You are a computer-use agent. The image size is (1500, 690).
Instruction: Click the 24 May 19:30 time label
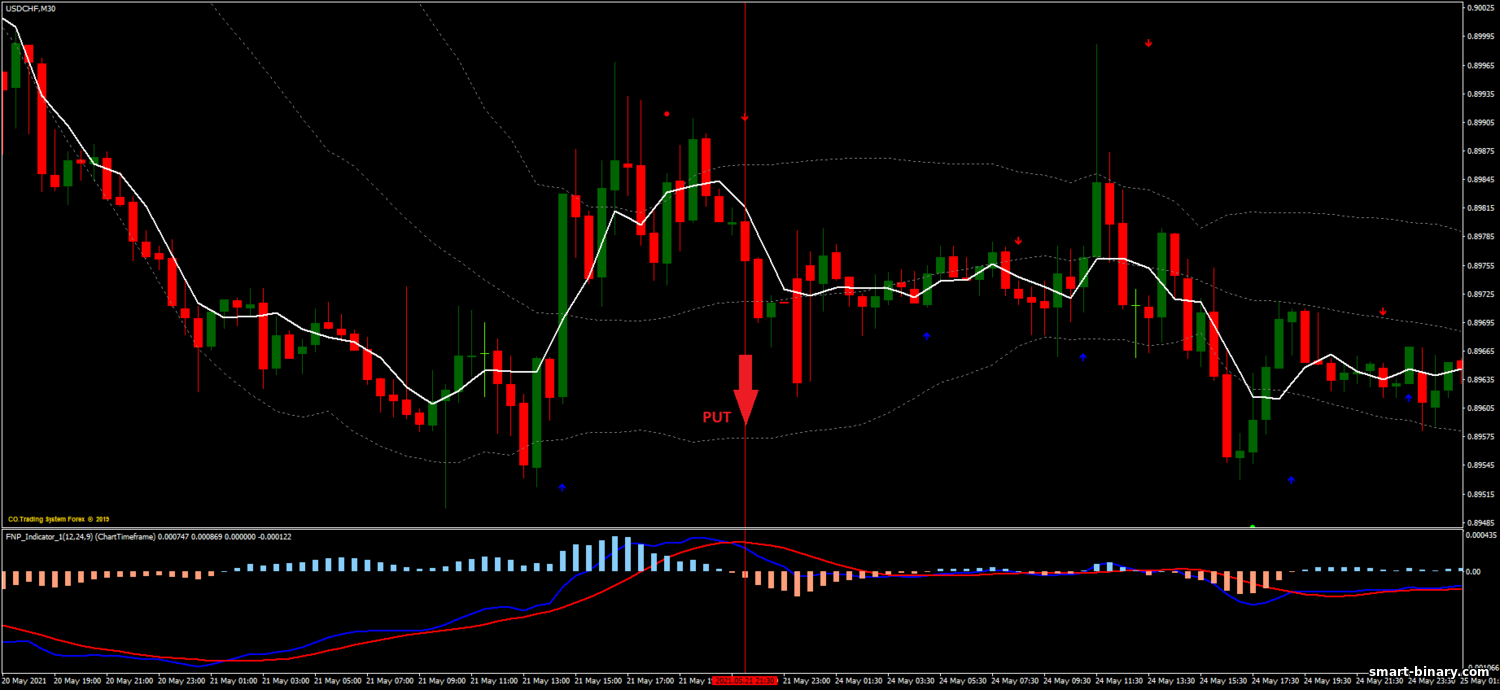(1329, 680)
